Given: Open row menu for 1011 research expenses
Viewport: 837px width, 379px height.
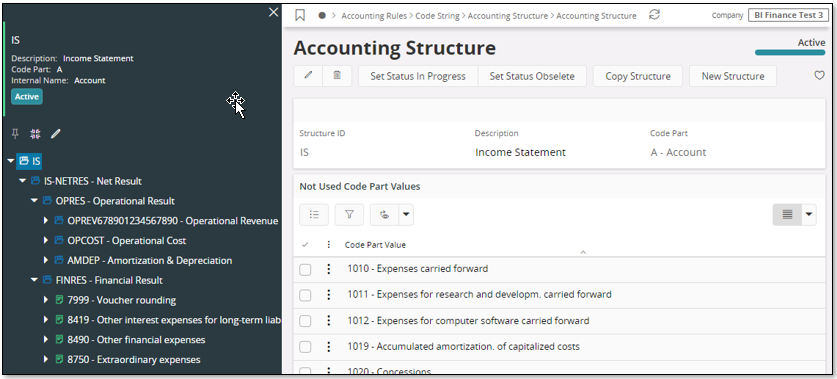Looking at the screenshot, I should [x=329, y=295].
